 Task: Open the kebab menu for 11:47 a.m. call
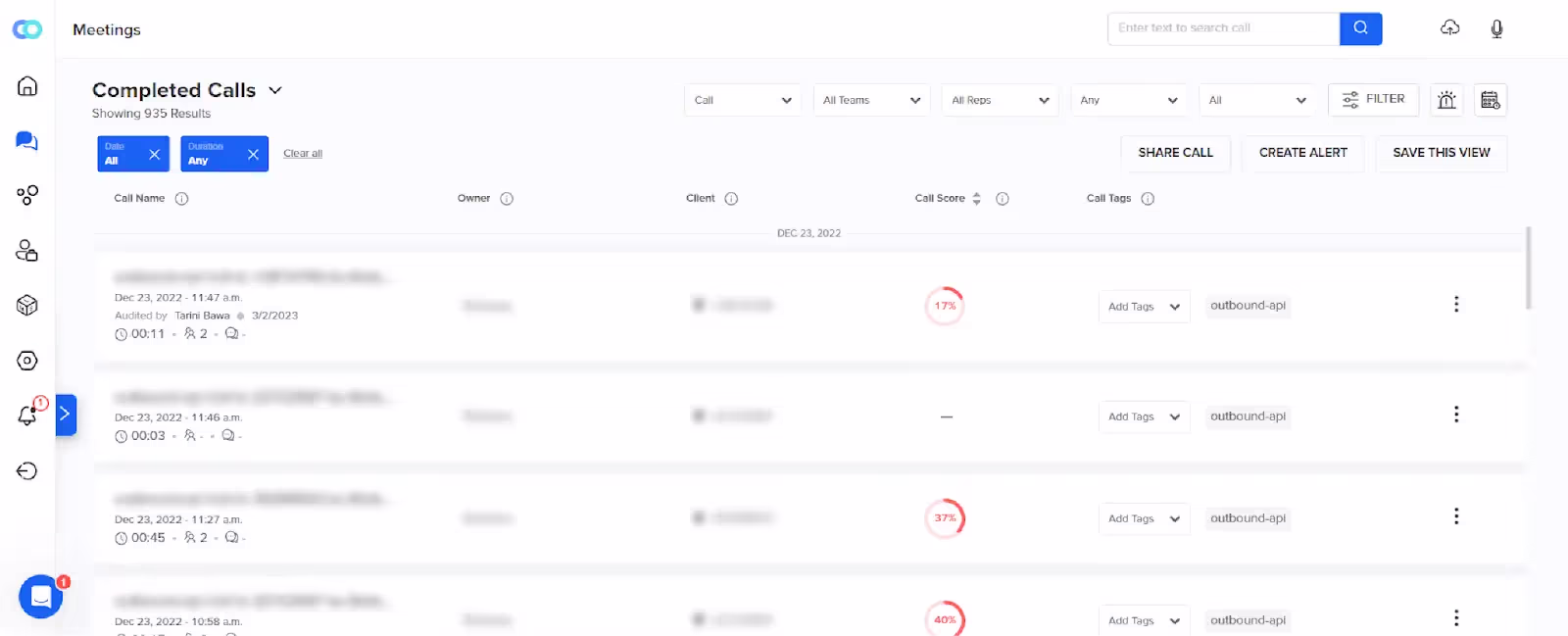(x=1456, y=305)
